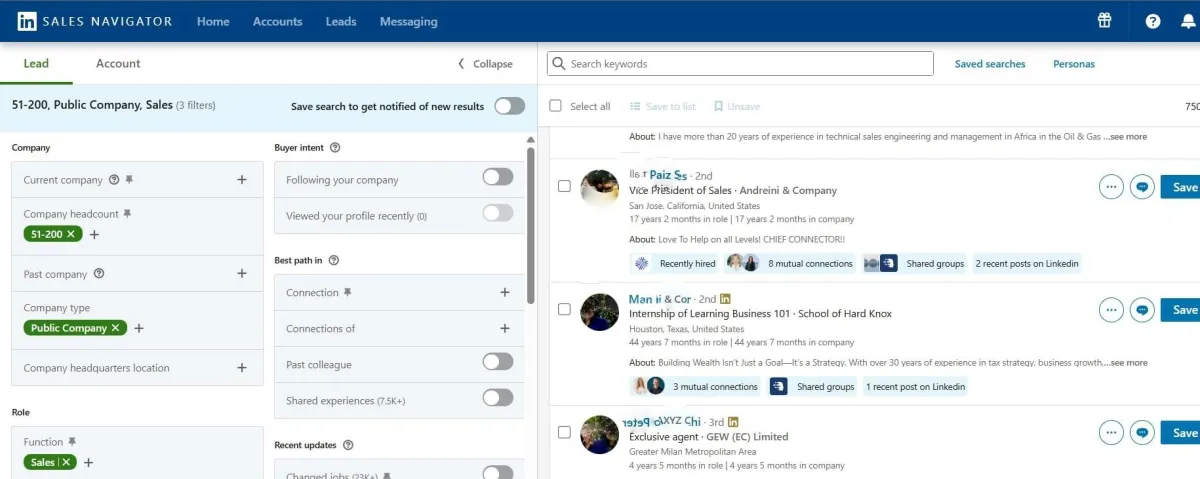
Task: Open 1 recent post on Linkedin chip
Action: click(915, 387)
